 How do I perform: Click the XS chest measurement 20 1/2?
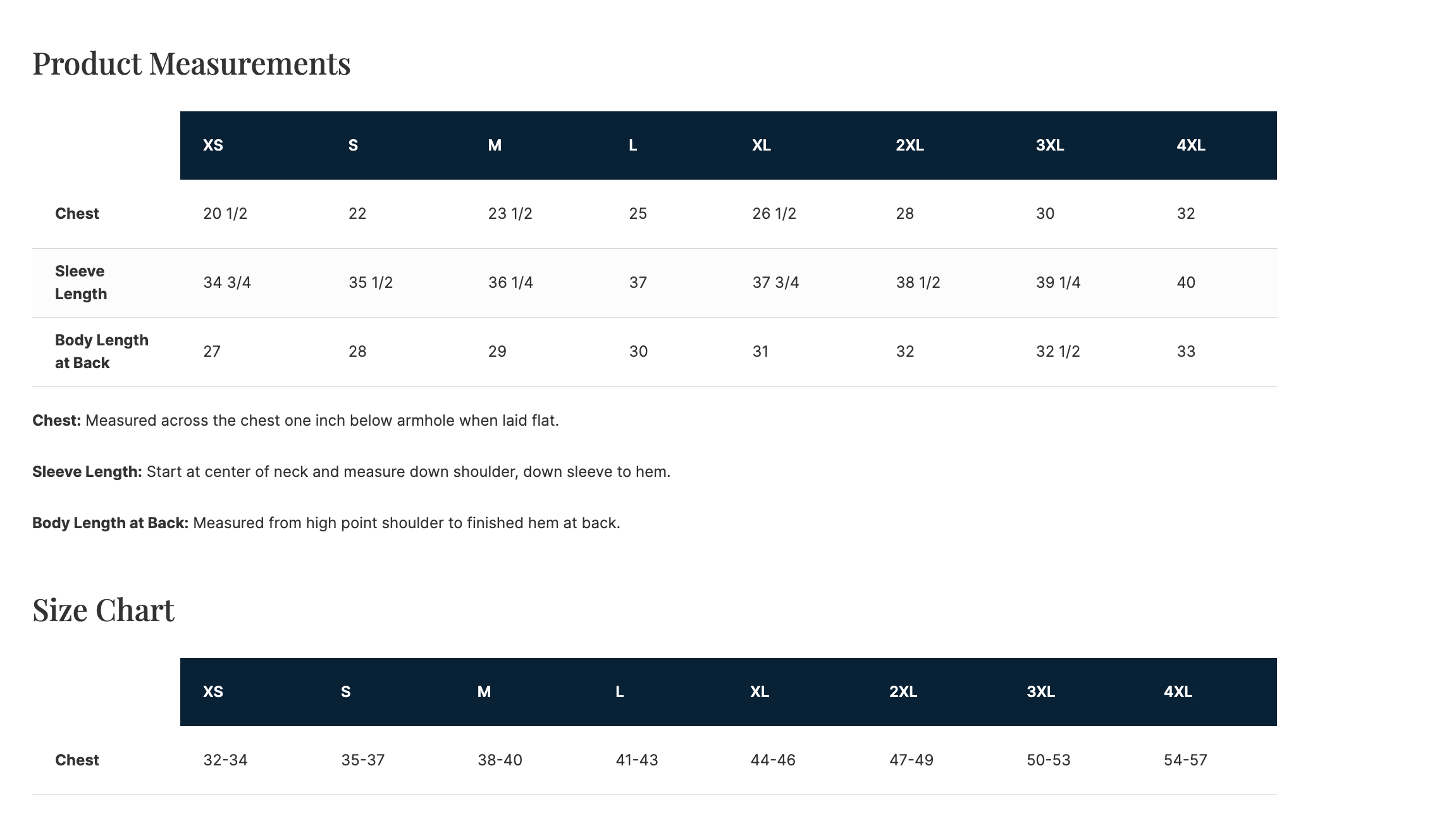pyautogui.click(x=225, y=214)
